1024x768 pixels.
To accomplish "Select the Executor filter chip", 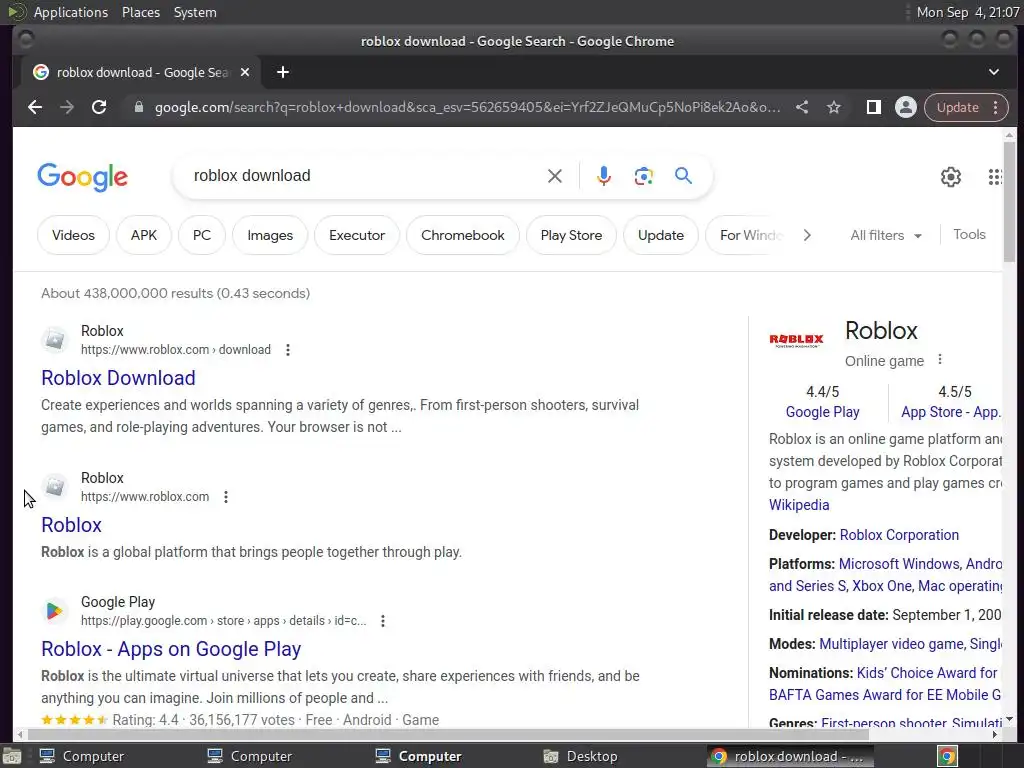I will tap(357, 235).
